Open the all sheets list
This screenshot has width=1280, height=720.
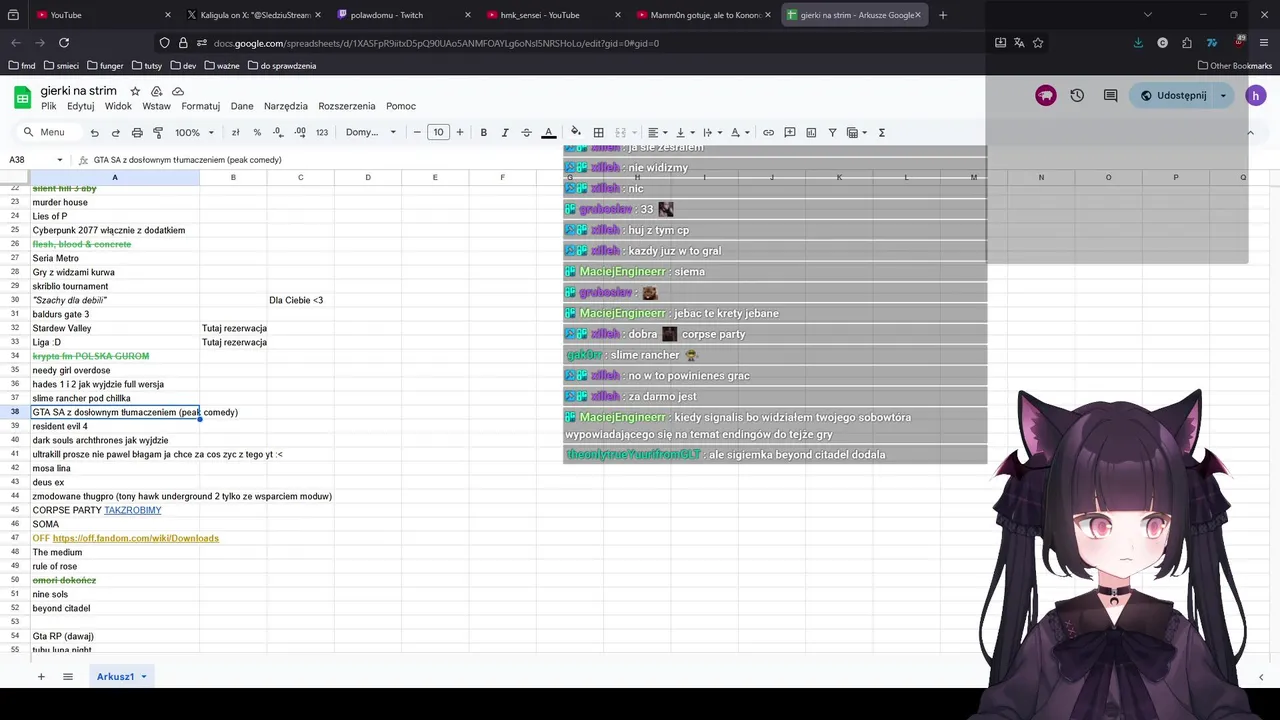(68, 677)
